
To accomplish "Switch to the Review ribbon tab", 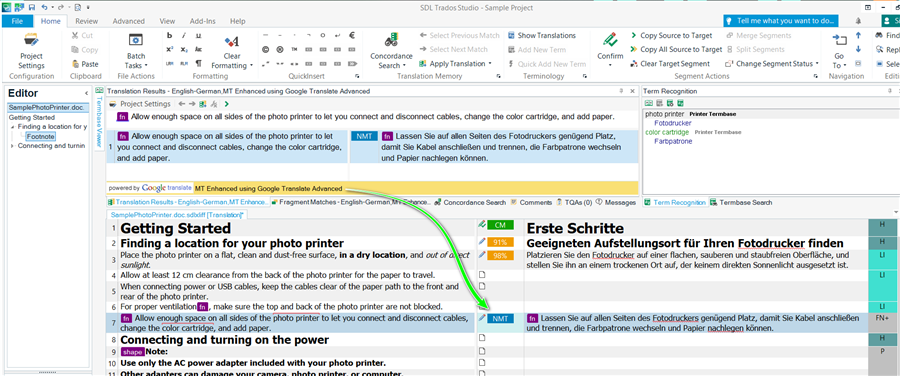I will pyautogui.click(x=86, y=21).
